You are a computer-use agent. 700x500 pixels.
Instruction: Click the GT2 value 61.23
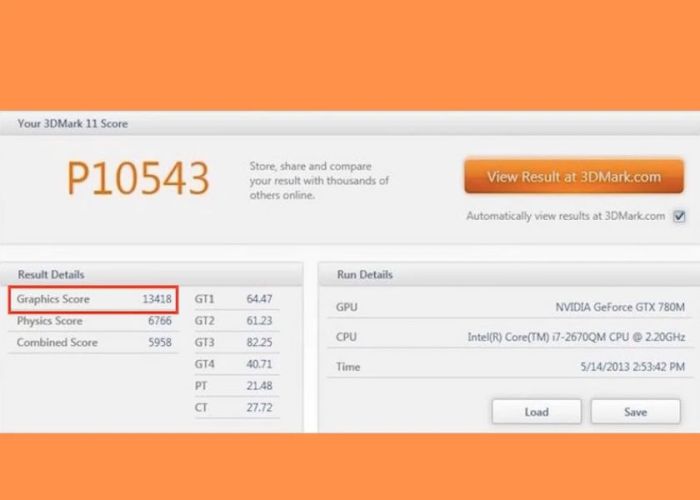(259, 321)
